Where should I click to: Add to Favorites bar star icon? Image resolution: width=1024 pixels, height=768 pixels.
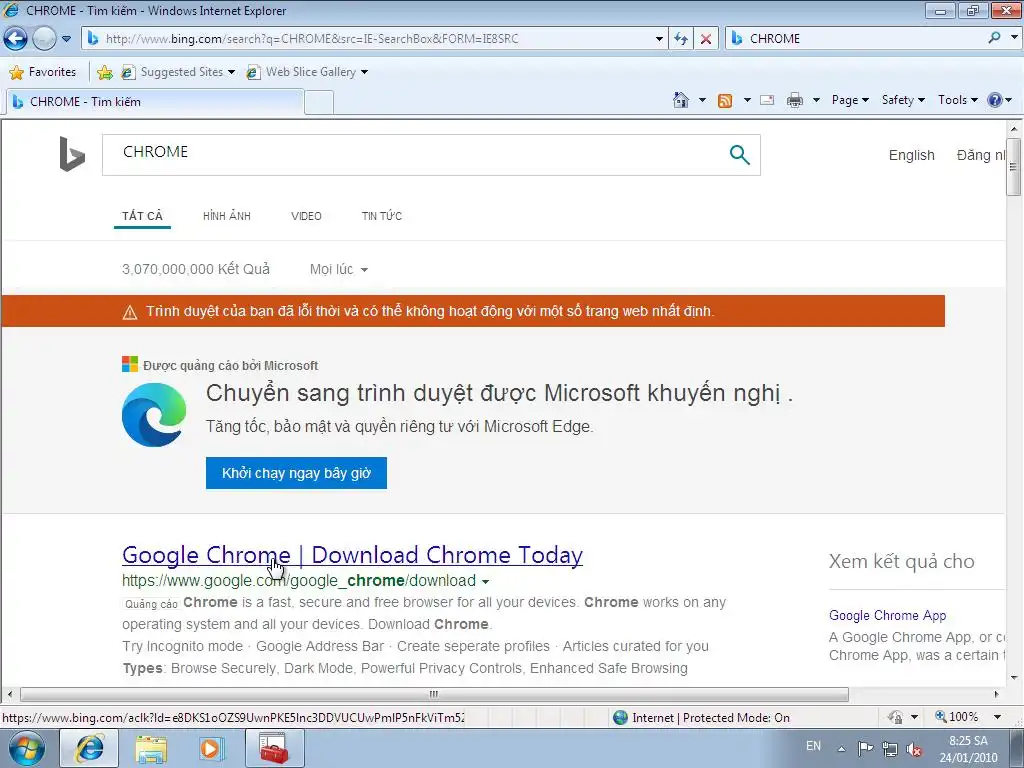point(104,72)
